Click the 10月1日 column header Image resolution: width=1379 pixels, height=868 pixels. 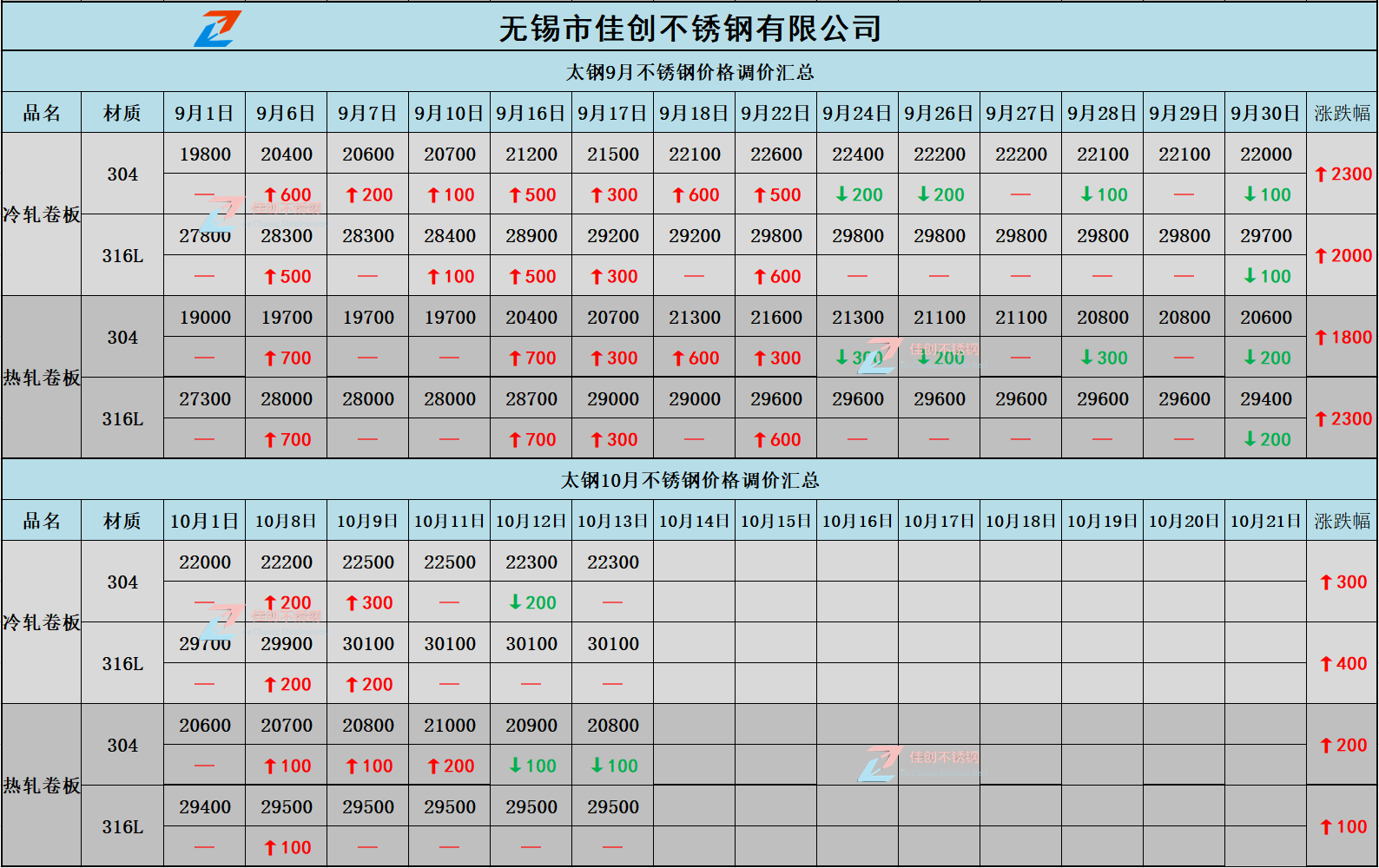pyautogui.click(x=205, y=521)
